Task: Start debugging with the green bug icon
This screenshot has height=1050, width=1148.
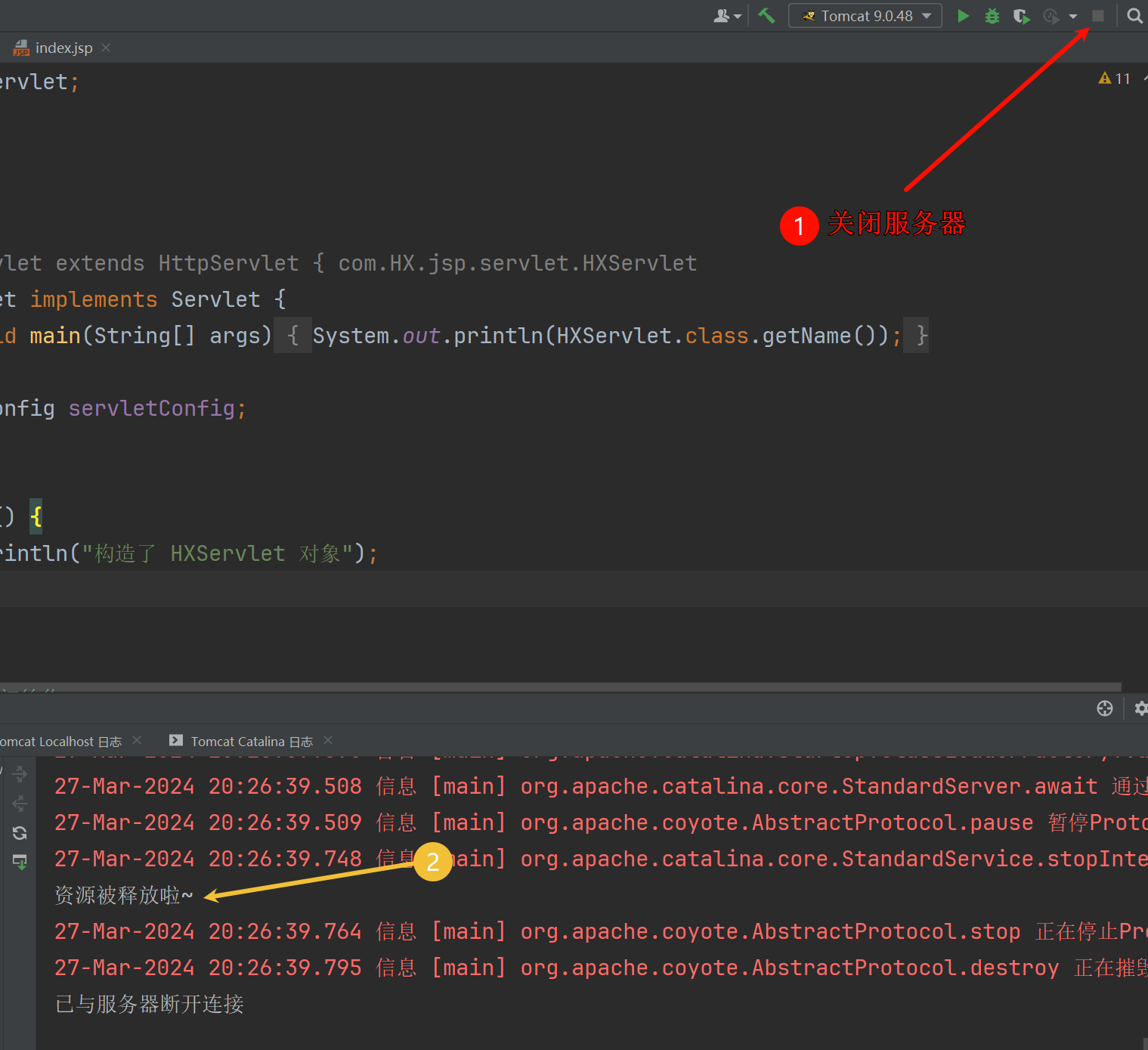Action: (992, 16)
